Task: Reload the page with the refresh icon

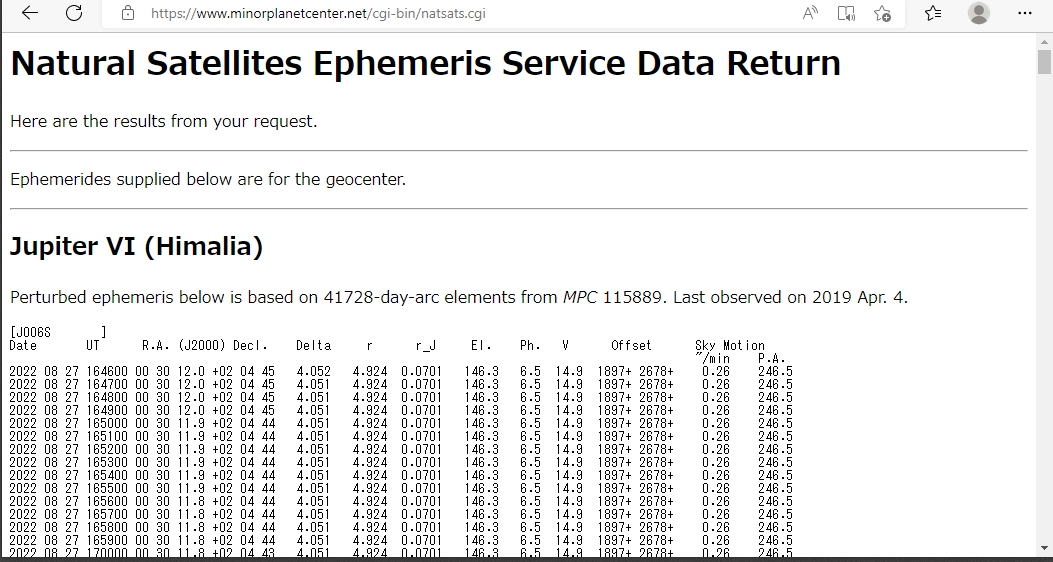Action: point(74,13)
